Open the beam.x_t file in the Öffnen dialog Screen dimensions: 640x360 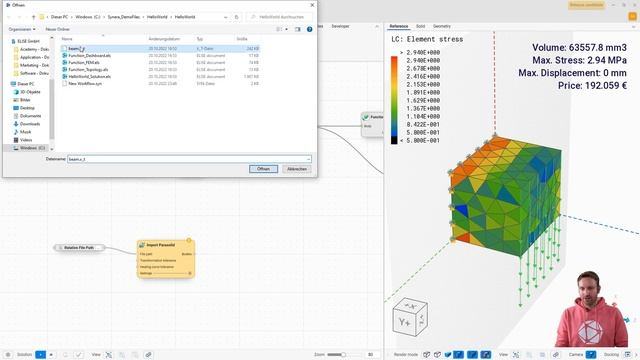point(160,49)
